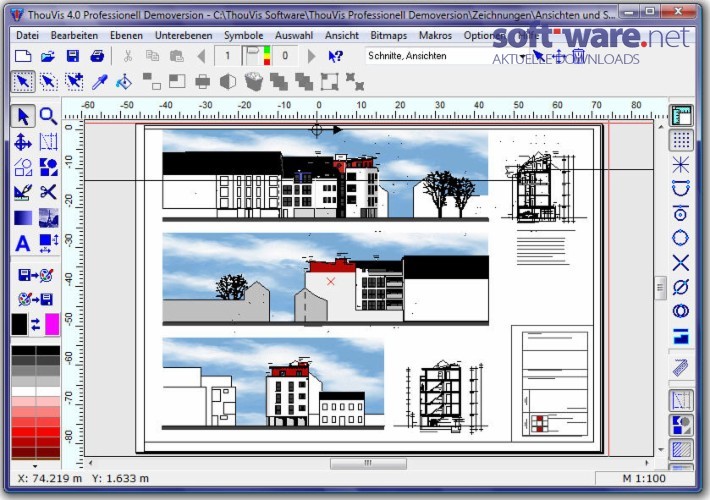Pick the magenta background color swatch
Screen dimensions: 710x500
click(52, 324)
